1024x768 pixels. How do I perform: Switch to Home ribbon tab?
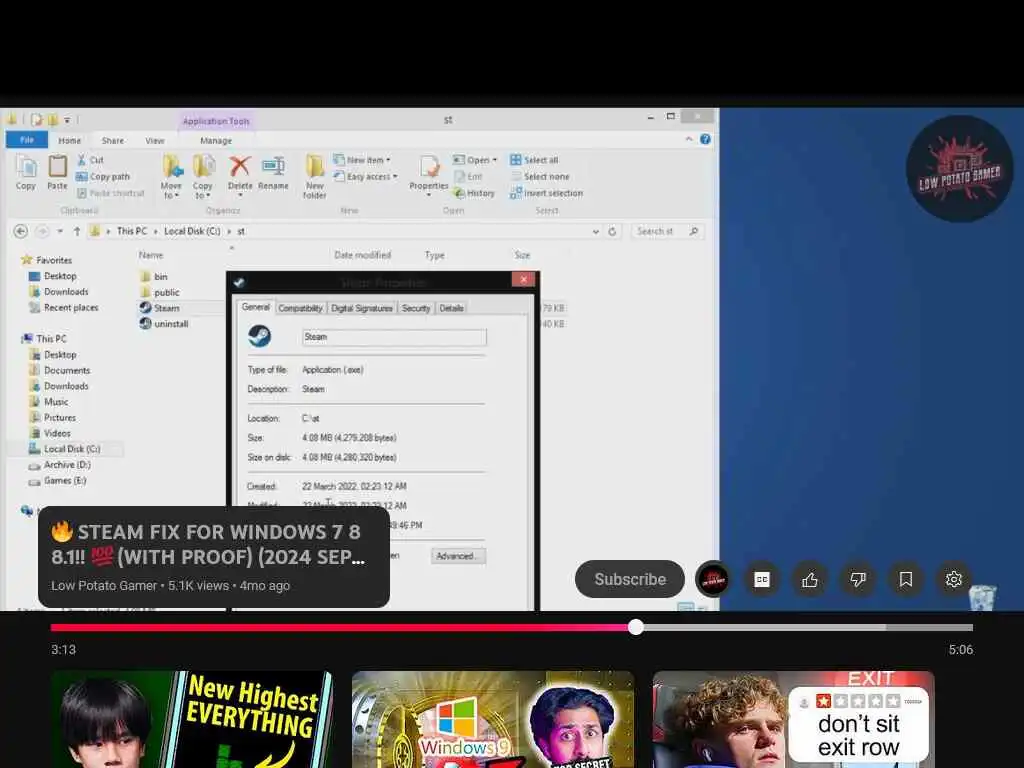tap(69, 140)
